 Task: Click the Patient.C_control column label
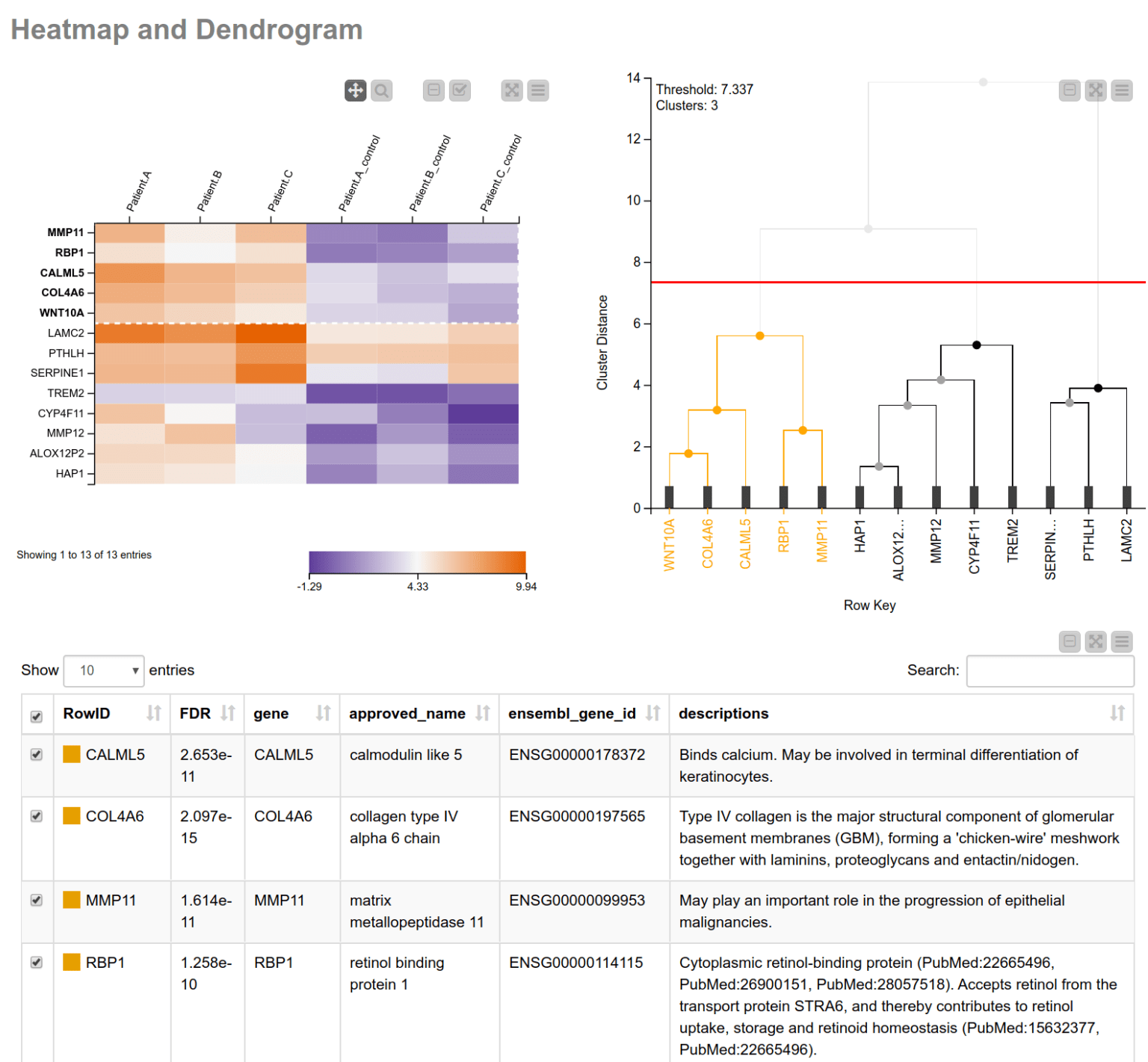501,173
